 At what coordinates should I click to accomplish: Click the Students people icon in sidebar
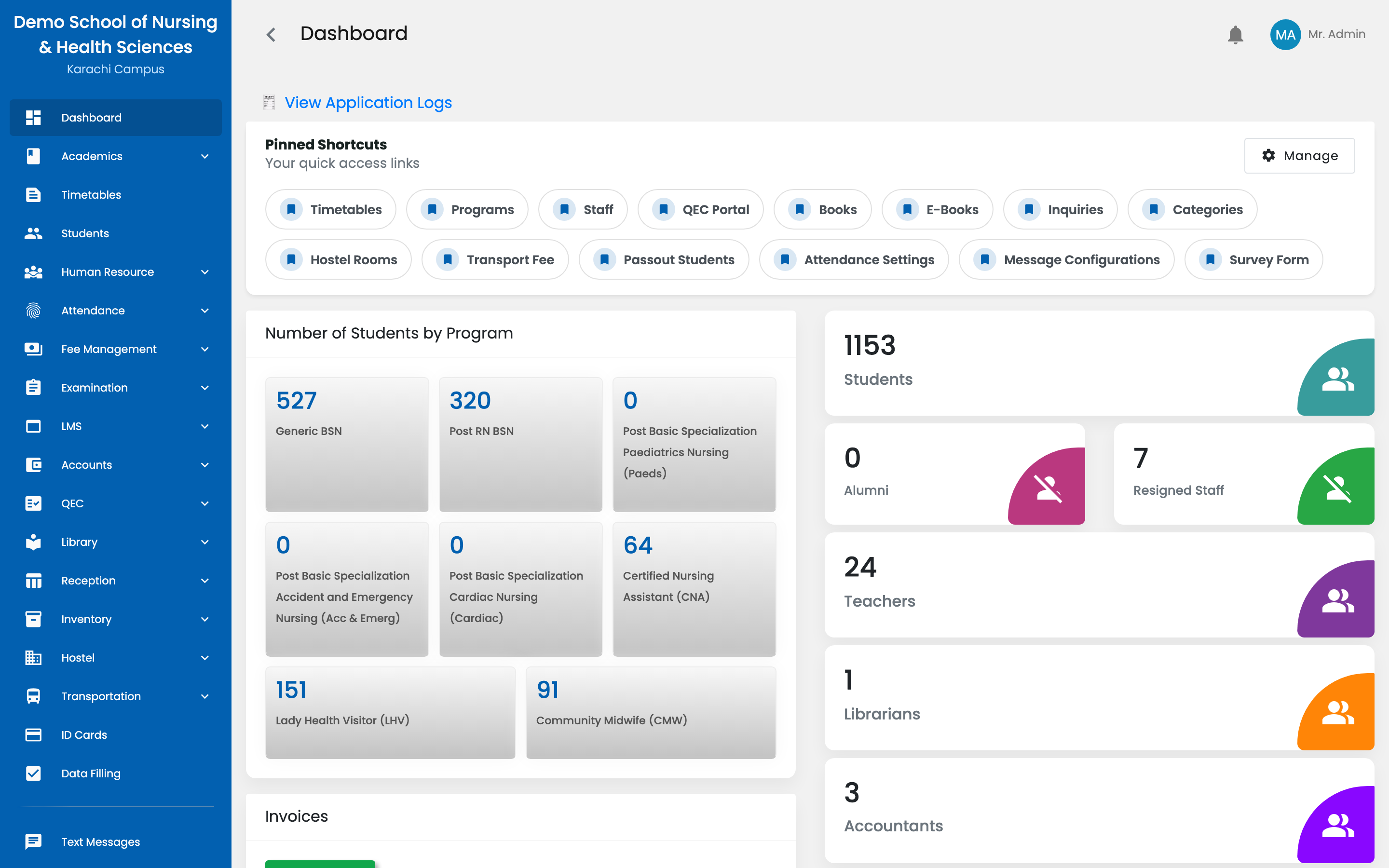pos(33,233)
